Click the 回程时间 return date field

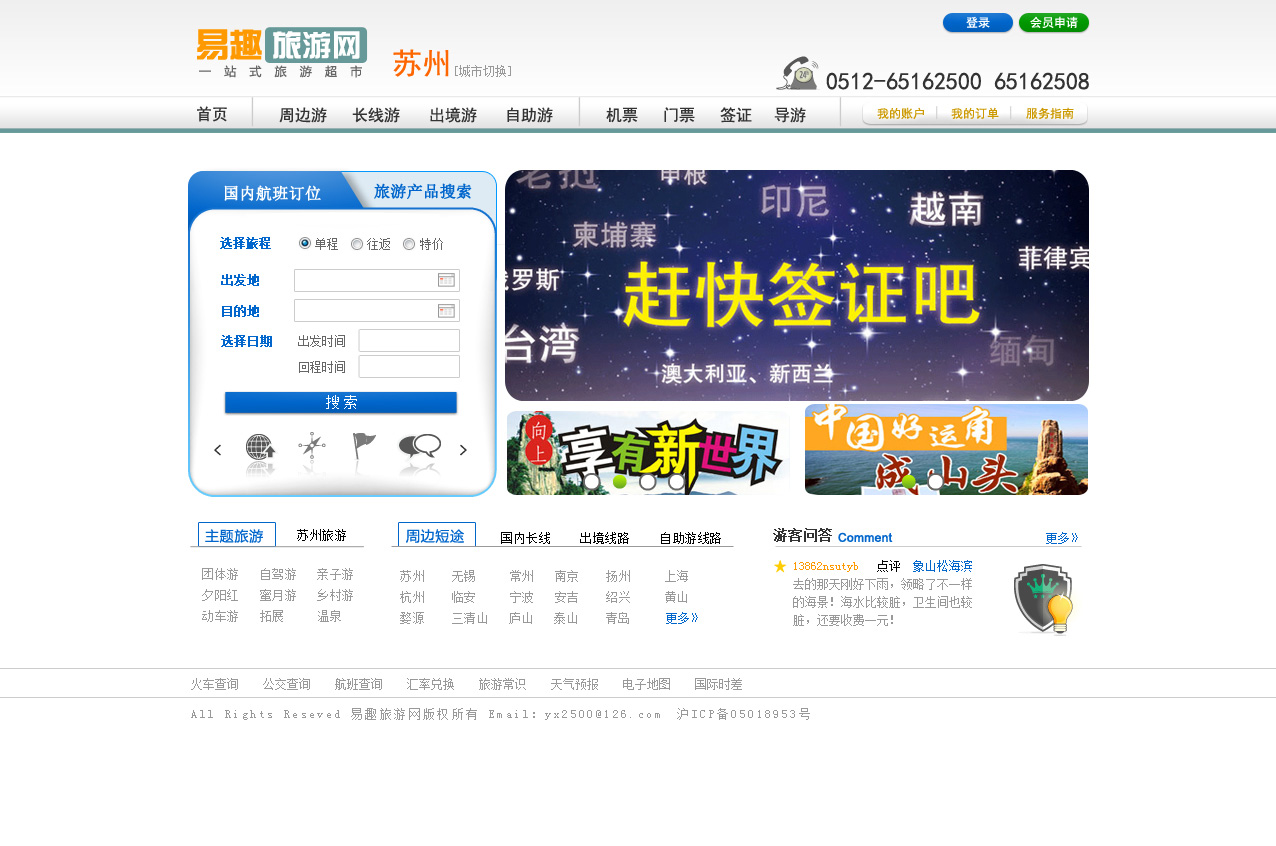pos(409,367)
